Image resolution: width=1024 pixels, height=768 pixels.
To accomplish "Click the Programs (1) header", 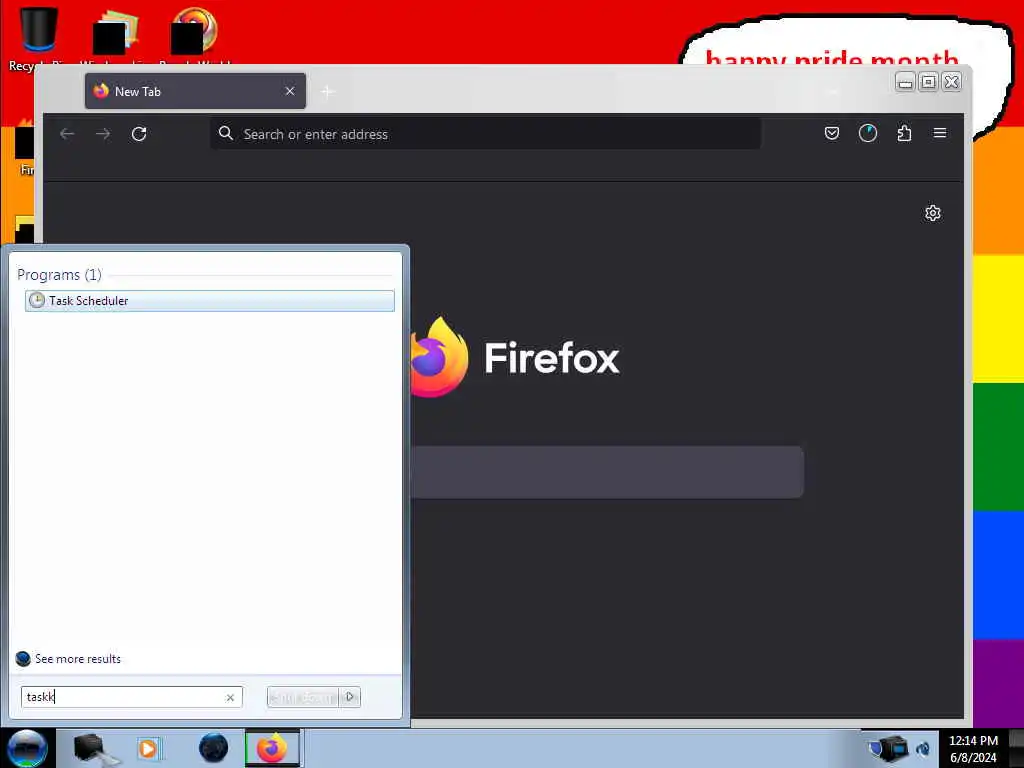I will click(59, 274).
